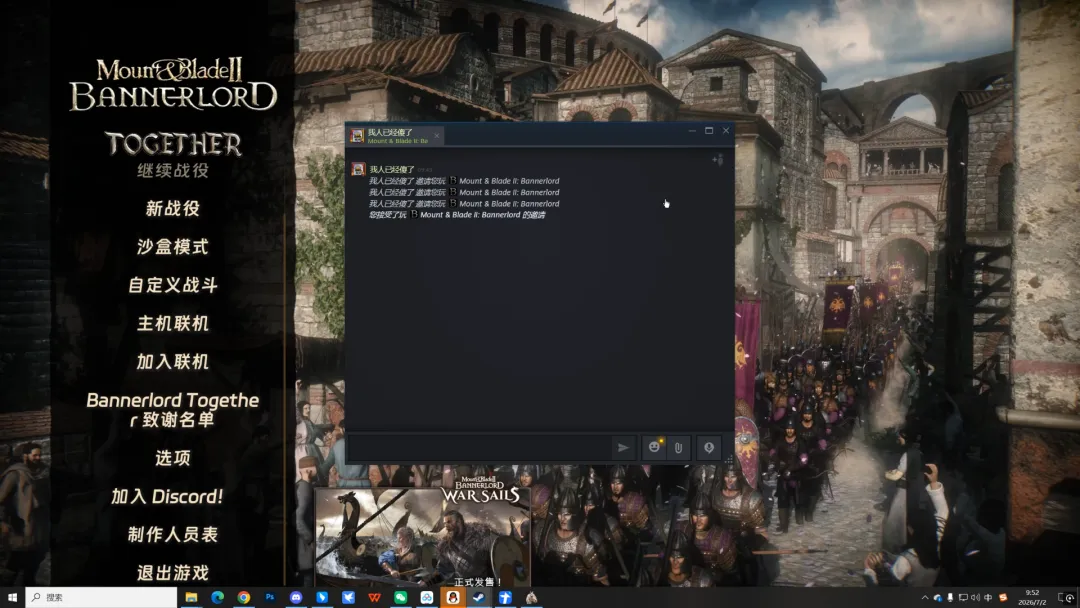Toggle the Chinese input method indicator
This screenshot has width=1080, height=608.
point(988,598)
